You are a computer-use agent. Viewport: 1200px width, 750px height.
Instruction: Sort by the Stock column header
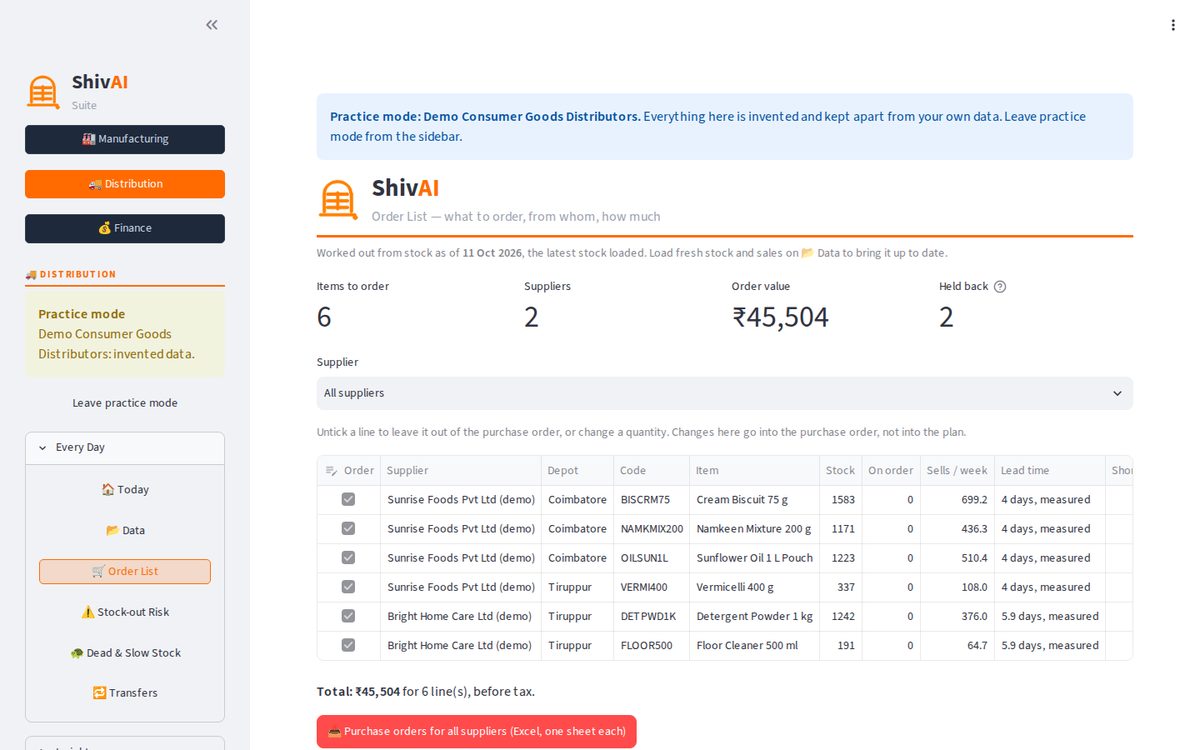point(840,470)
